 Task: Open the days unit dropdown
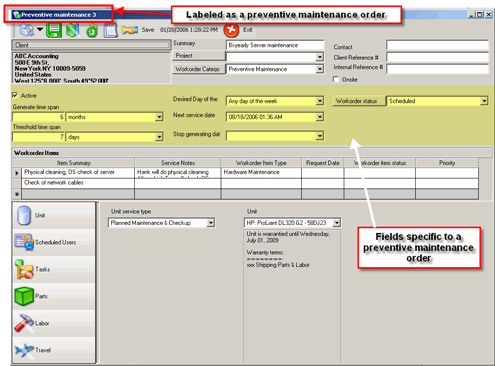(x=159, y=137)
